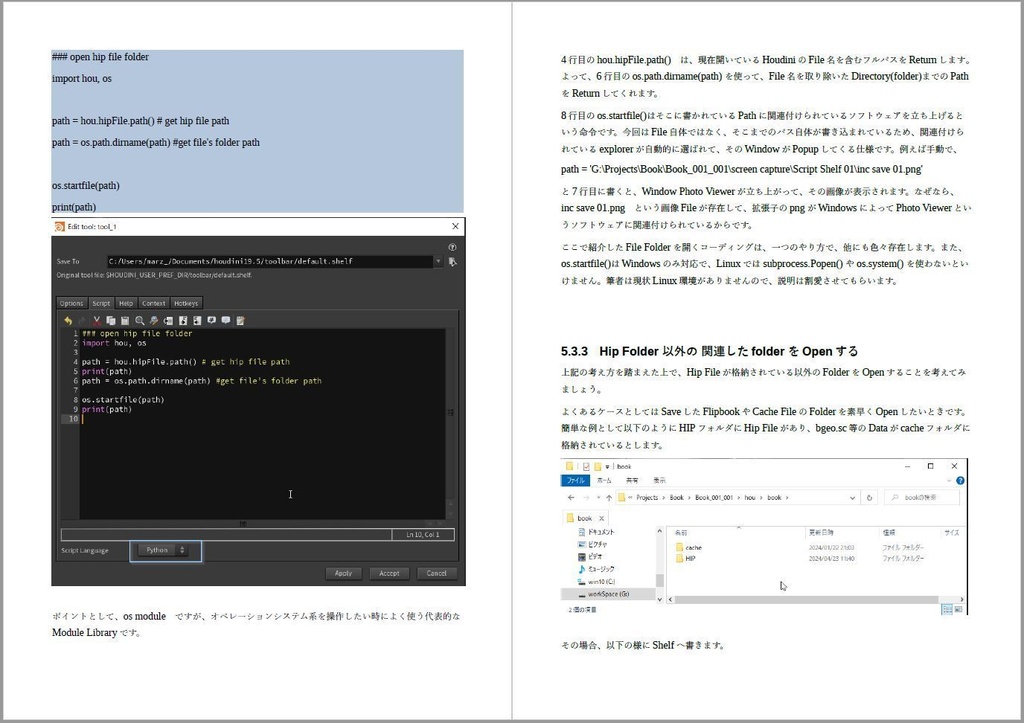Use the Undo arrow icon in the script editor
This screenshot has height=723, width=1024.
click(x=68, y=320)
